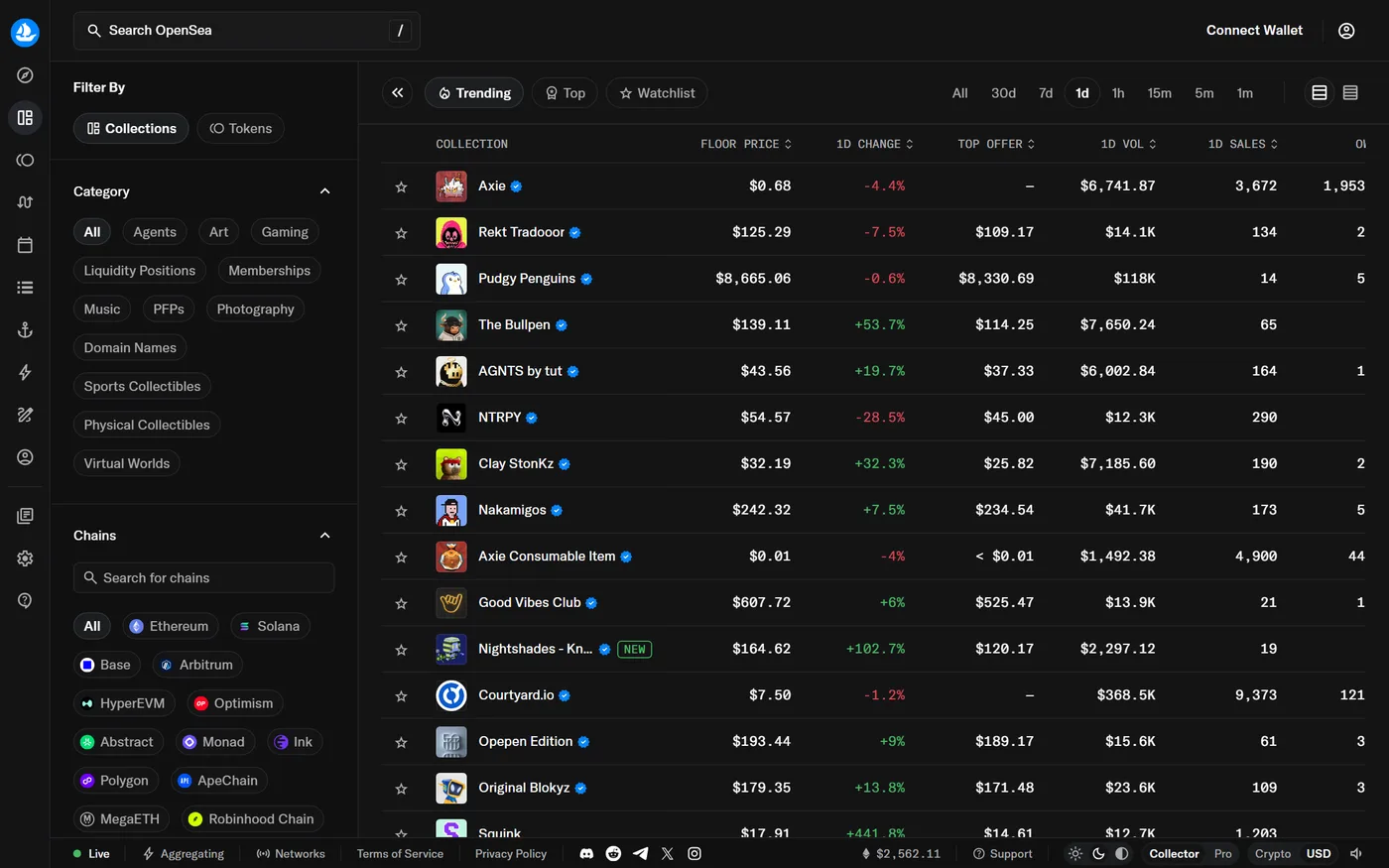Open the Settings gear in sidebar

pyautogui.click(x=25, y=558)
